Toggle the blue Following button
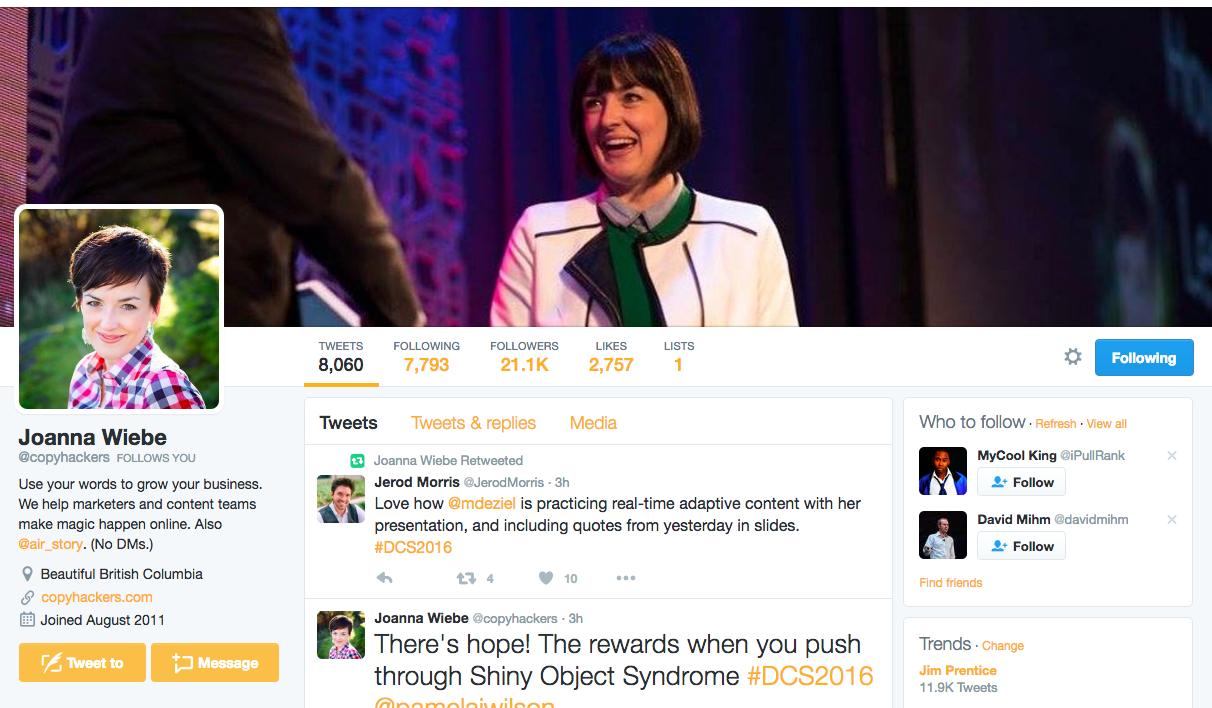 (1144, 358)
